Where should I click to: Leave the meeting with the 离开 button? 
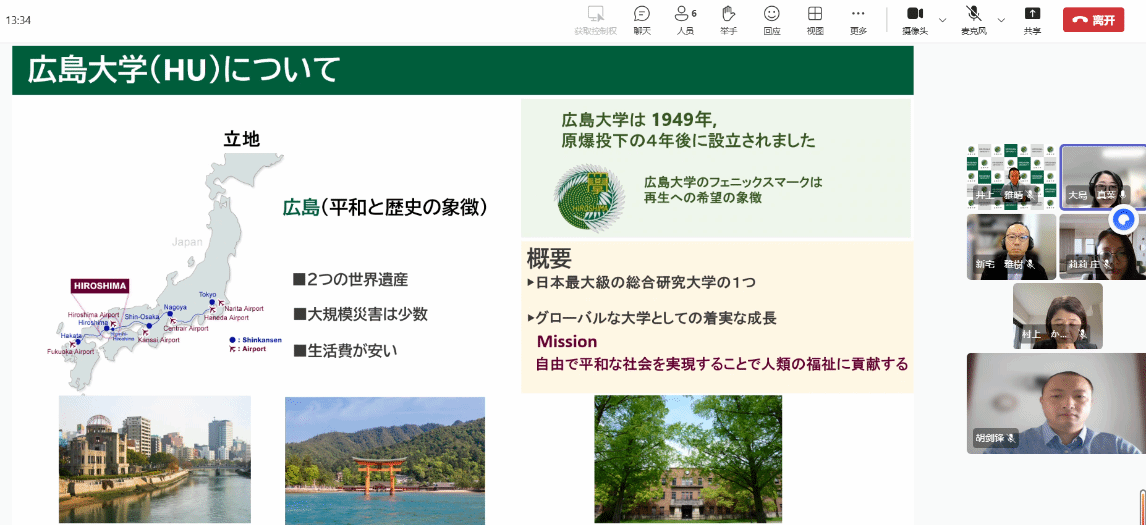point(1093,20)
